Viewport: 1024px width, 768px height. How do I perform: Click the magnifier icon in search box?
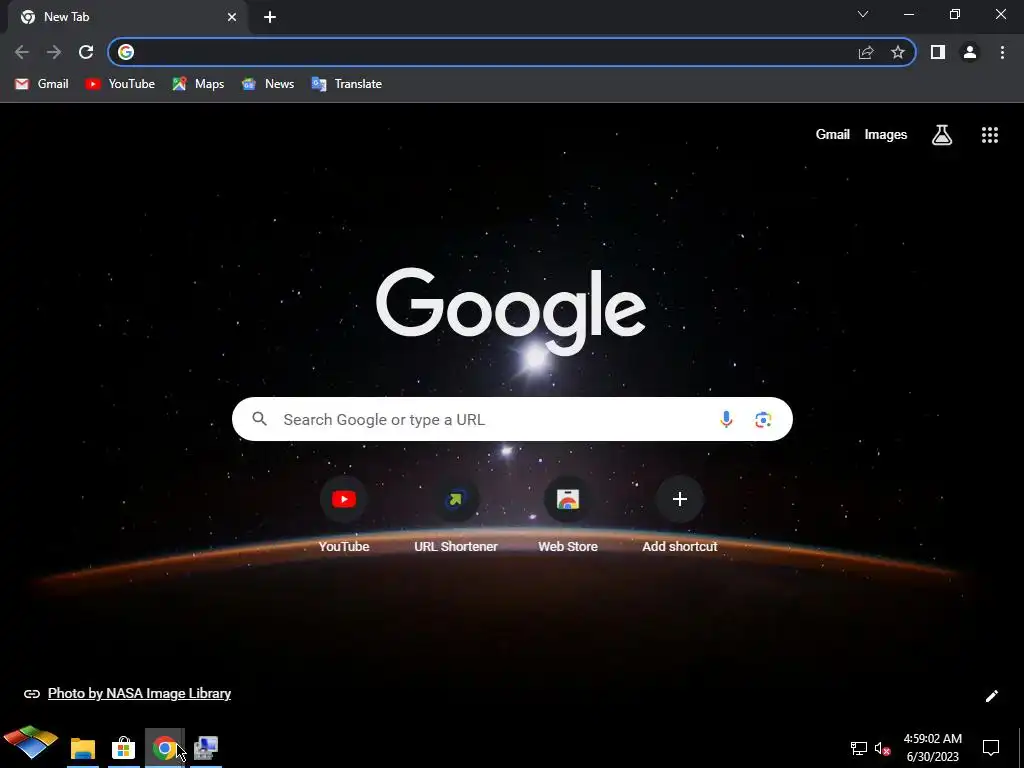point(259,419)
